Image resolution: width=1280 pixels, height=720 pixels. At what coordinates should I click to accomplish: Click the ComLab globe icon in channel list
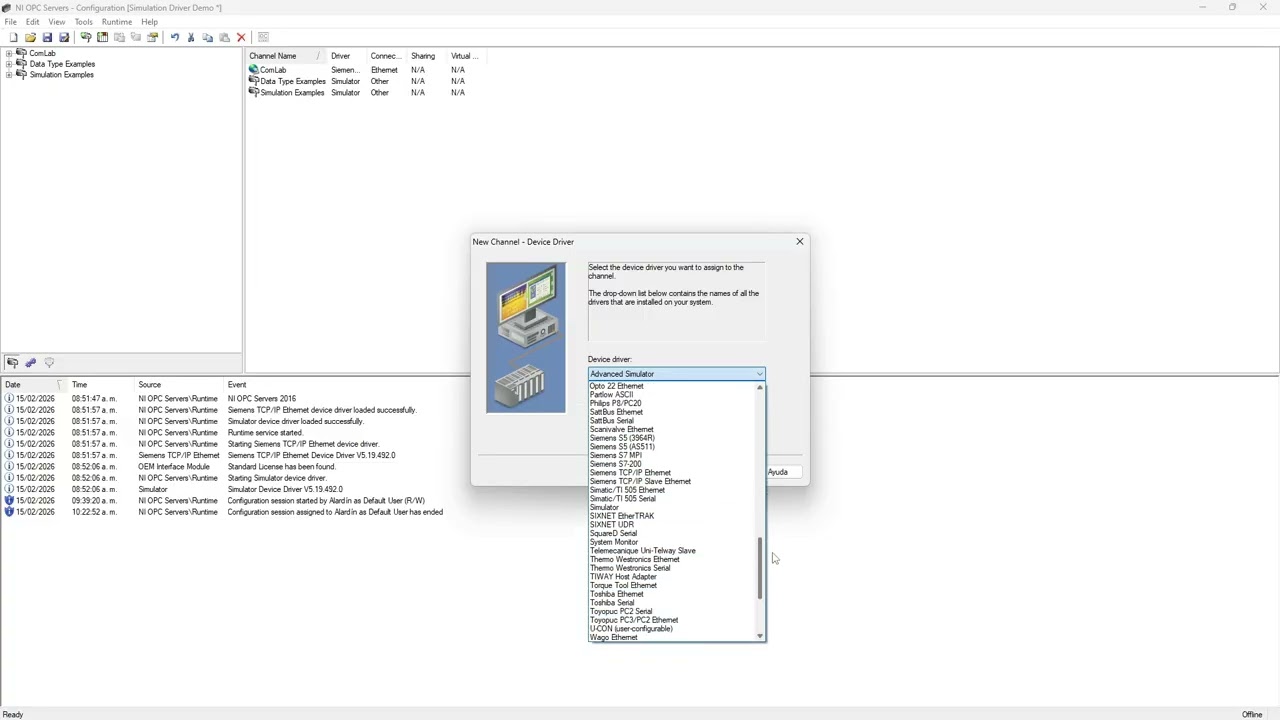click(x=254, y=70)
